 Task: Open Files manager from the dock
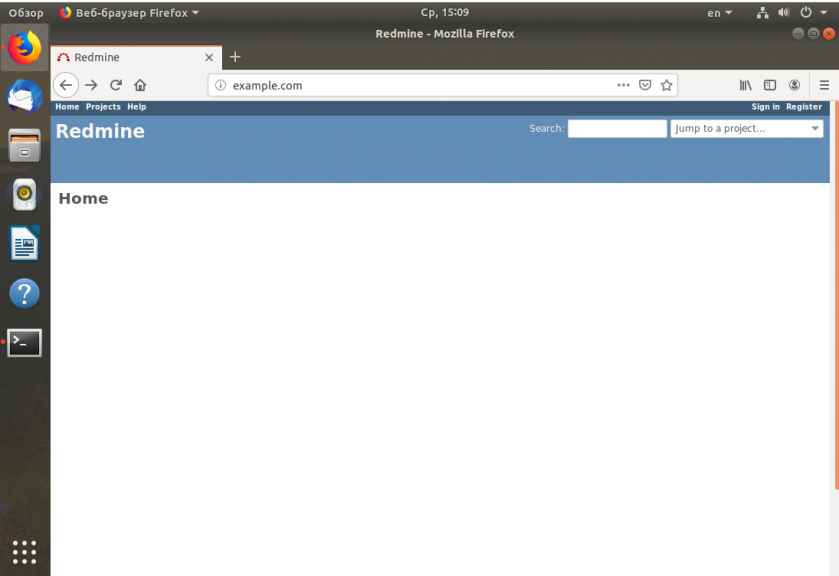tap(25, 146)
